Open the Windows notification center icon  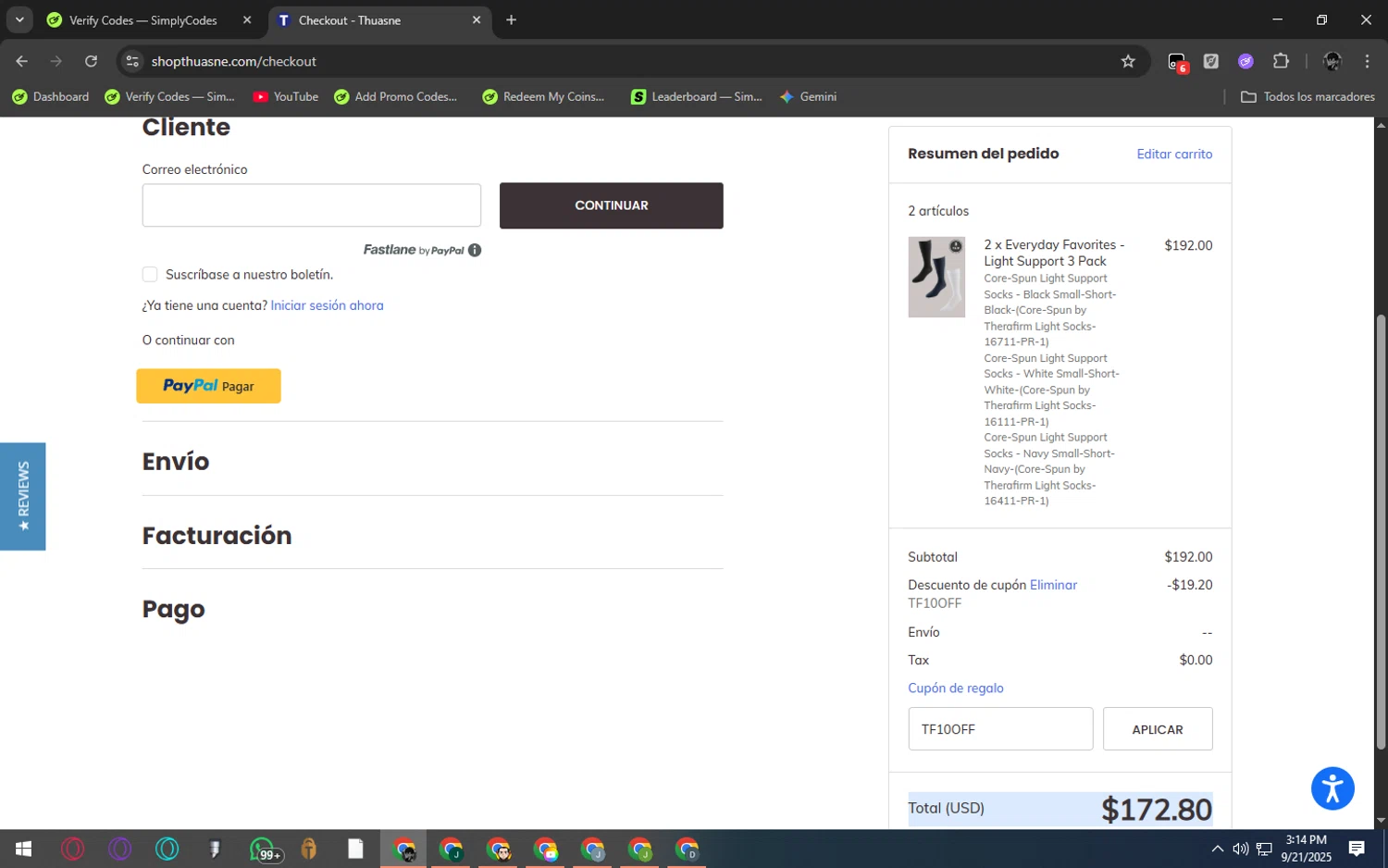[1357, 849]
